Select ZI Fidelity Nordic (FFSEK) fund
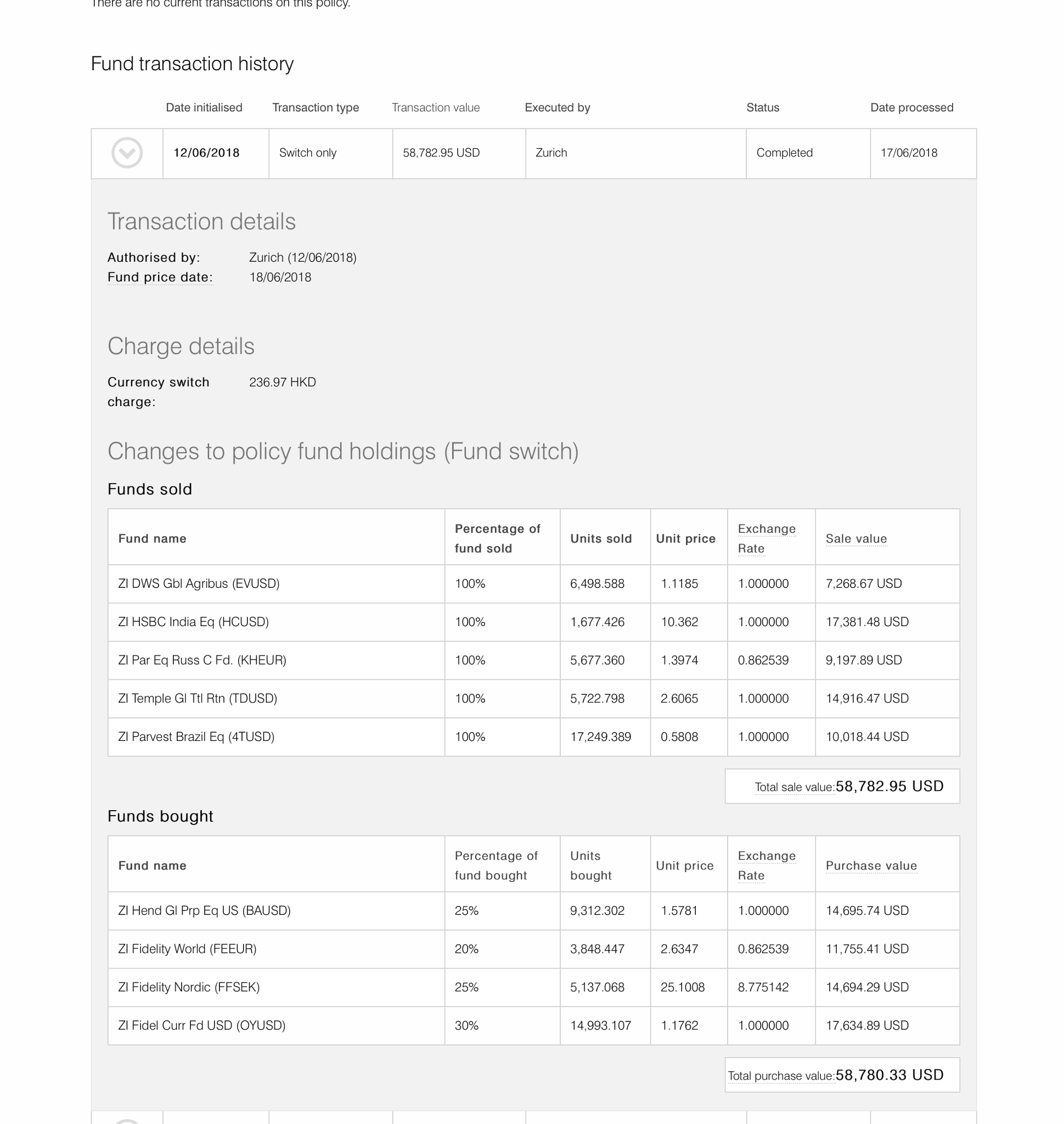1064x1124 pixels. (x=189, y=987)
